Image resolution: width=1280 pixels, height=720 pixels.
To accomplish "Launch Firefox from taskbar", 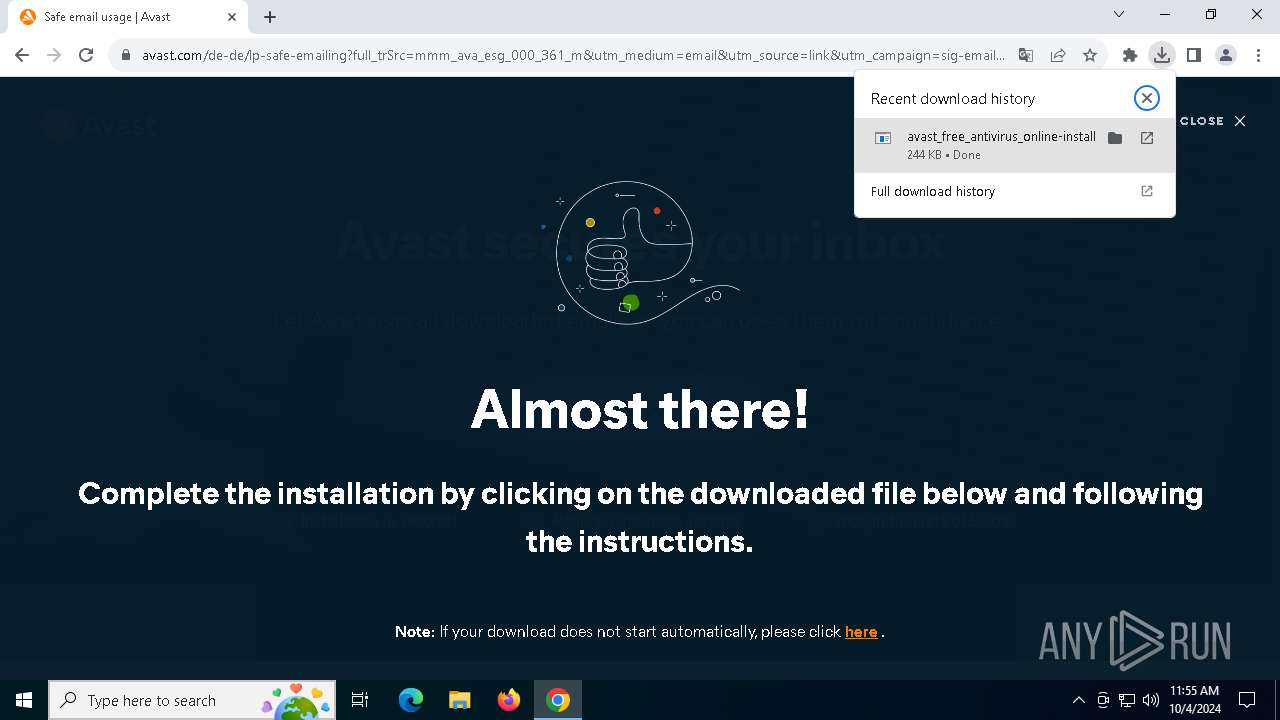I will [x=508, y=700].
